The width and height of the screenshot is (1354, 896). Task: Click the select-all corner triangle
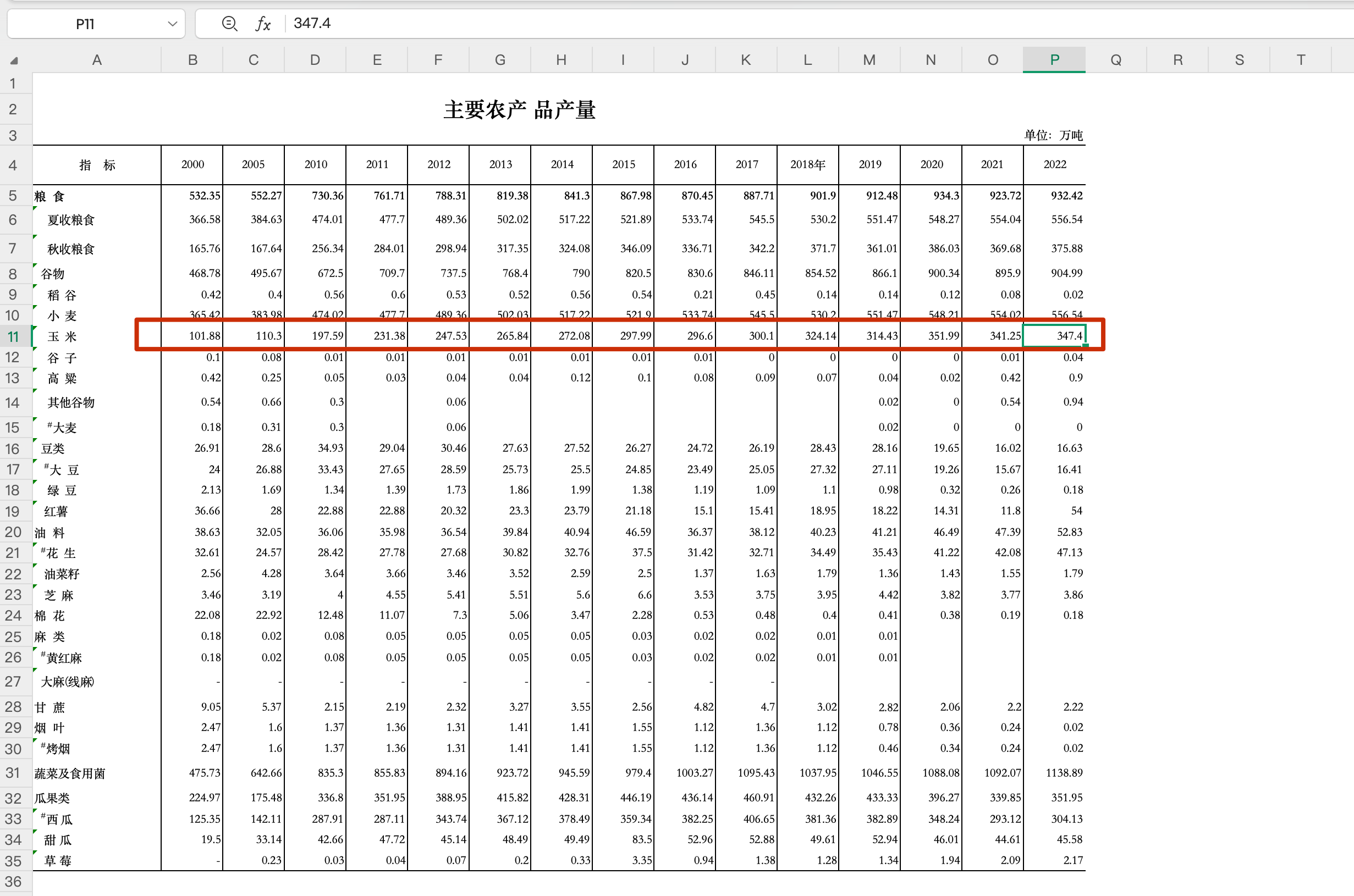point(14,60)
